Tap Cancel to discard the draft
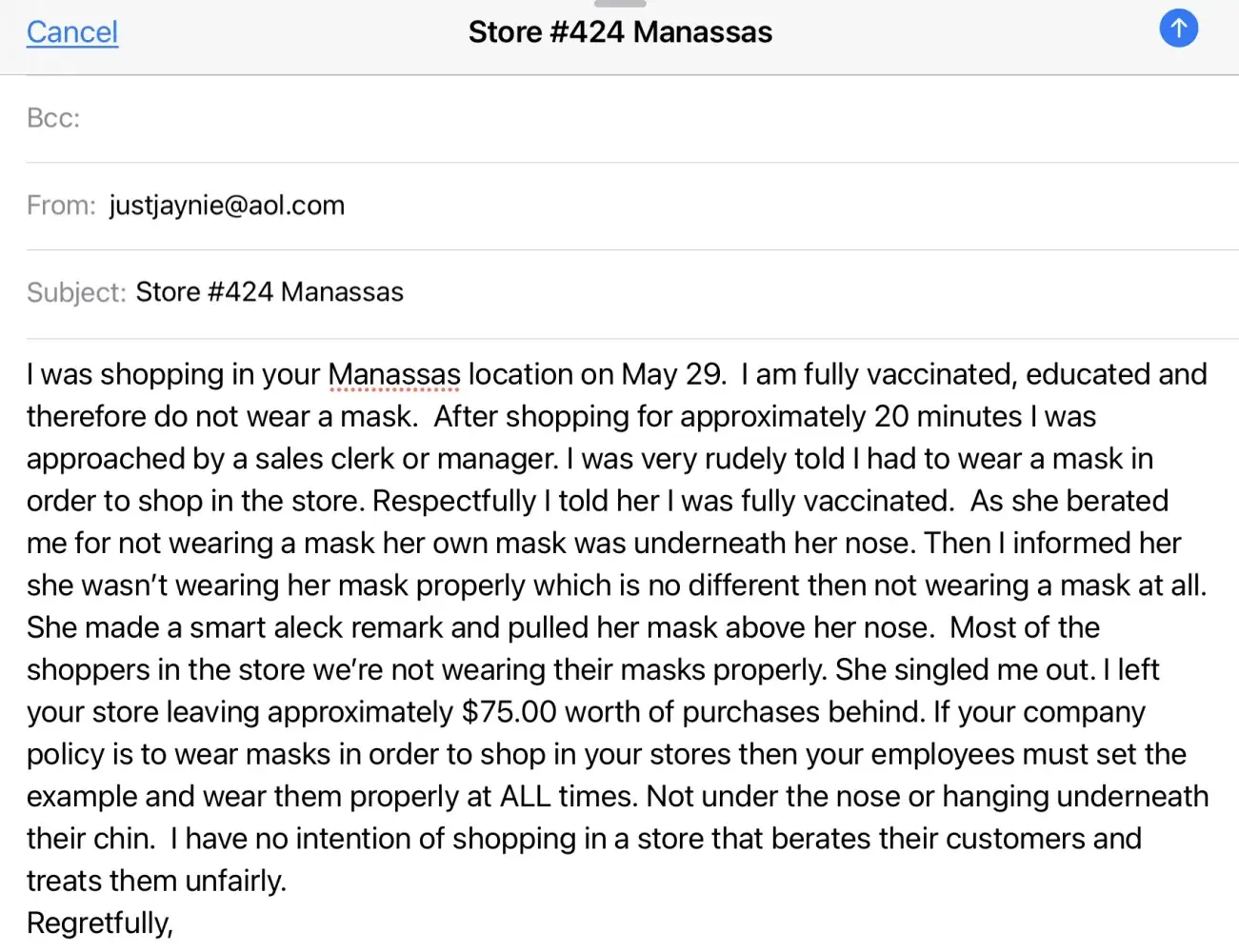Image resolution: width=1239 pixels, height=952 pixels. 72,32
